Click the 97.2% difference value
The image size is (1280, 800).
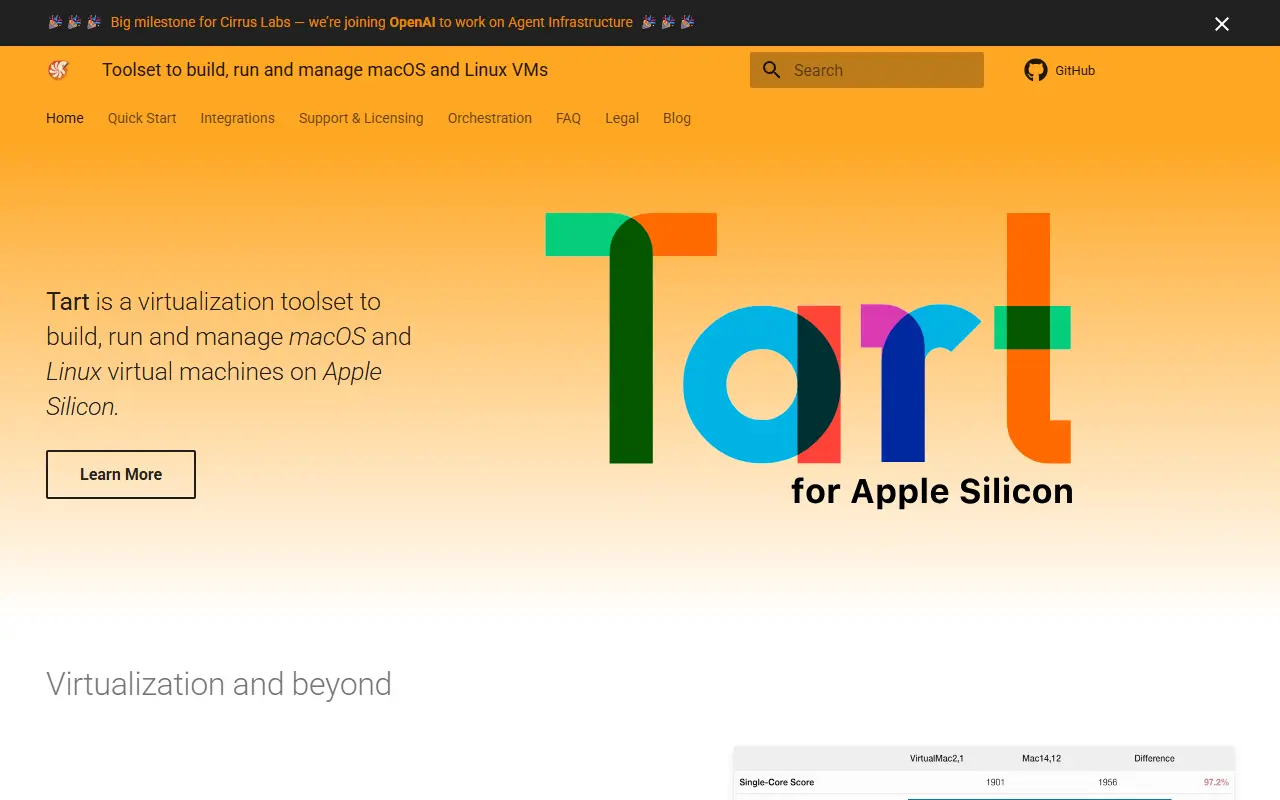(x=1216, y=782)
